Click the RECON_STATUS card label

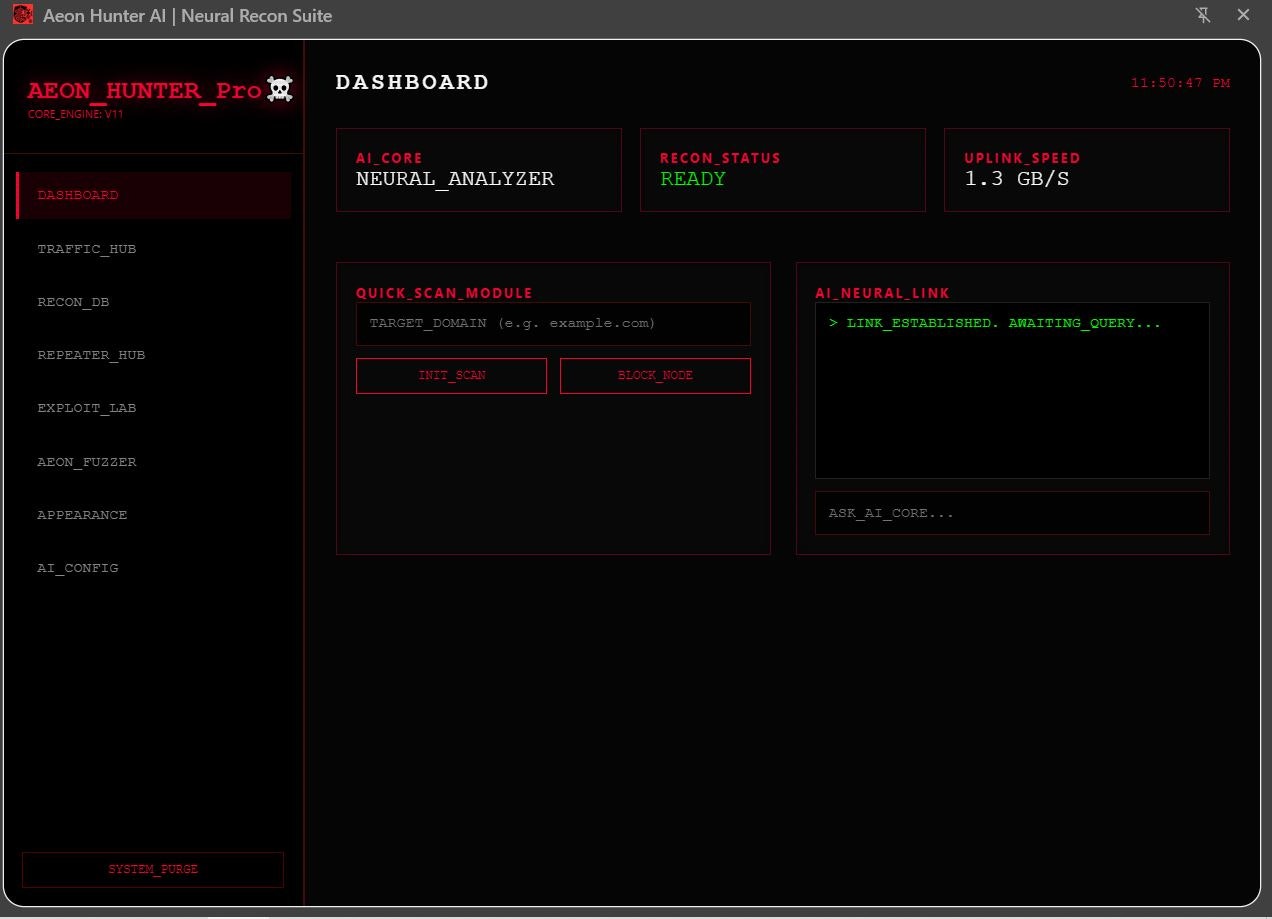click(x=720, y=158)
